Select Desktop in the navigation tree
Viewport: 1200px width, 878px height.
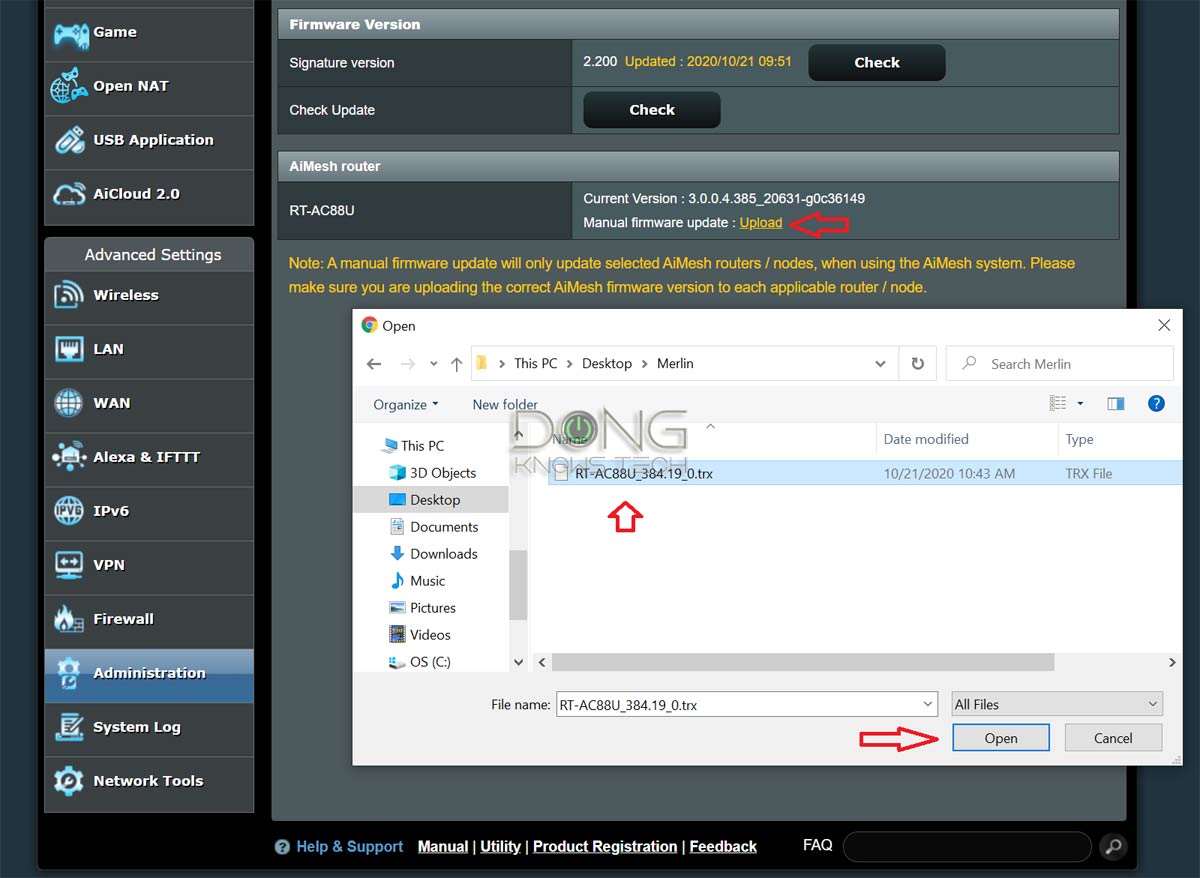coord(424,500)
